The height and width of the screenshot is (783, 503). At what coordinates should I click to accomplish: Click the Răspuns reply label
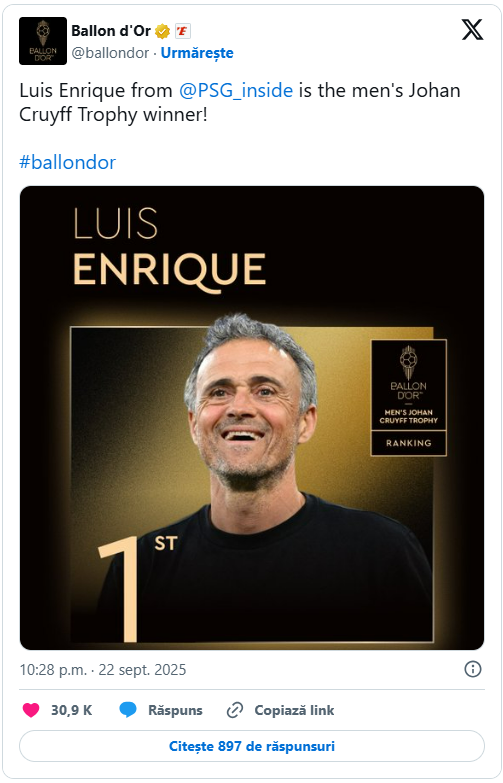175,710
